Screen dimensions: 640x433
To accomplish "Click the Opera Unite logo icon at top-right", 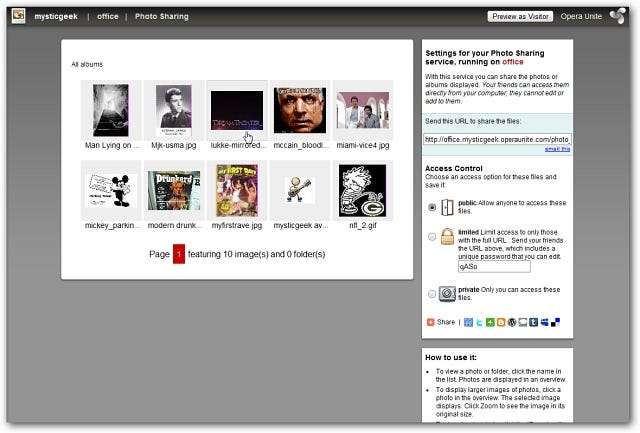I will coord(618,16).
